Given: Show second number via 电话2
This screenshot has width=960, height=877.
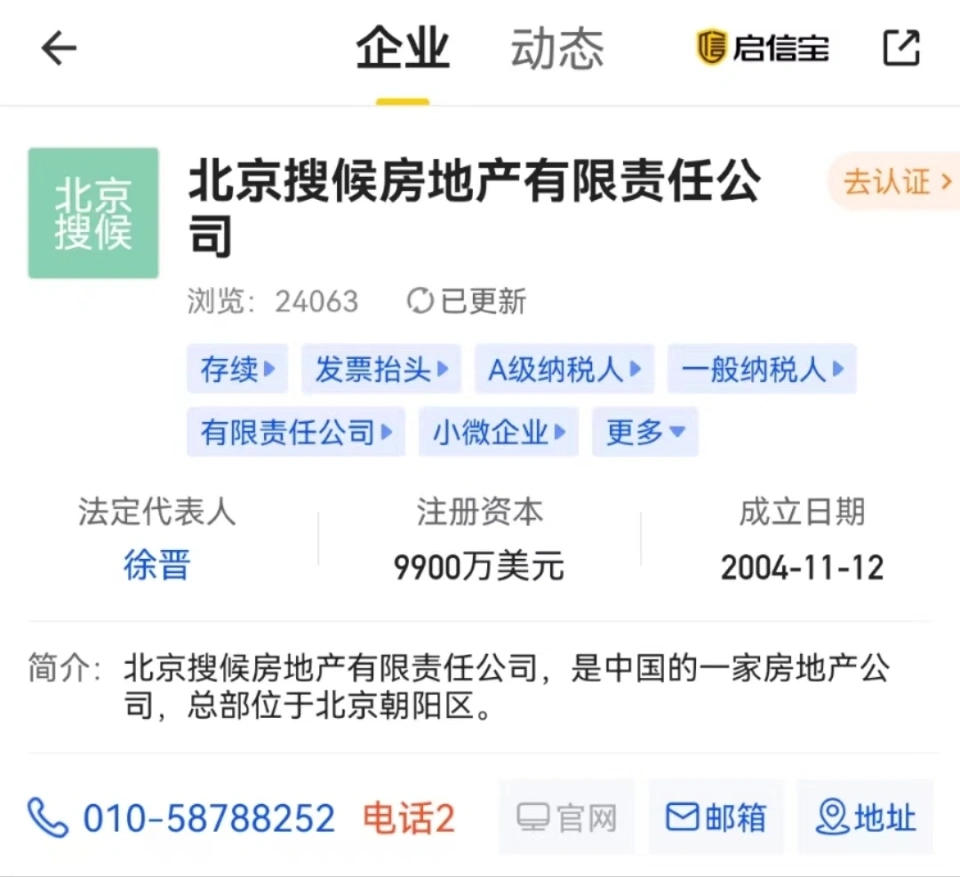Looking at the screenshot, I should click(x=408, y=818).
